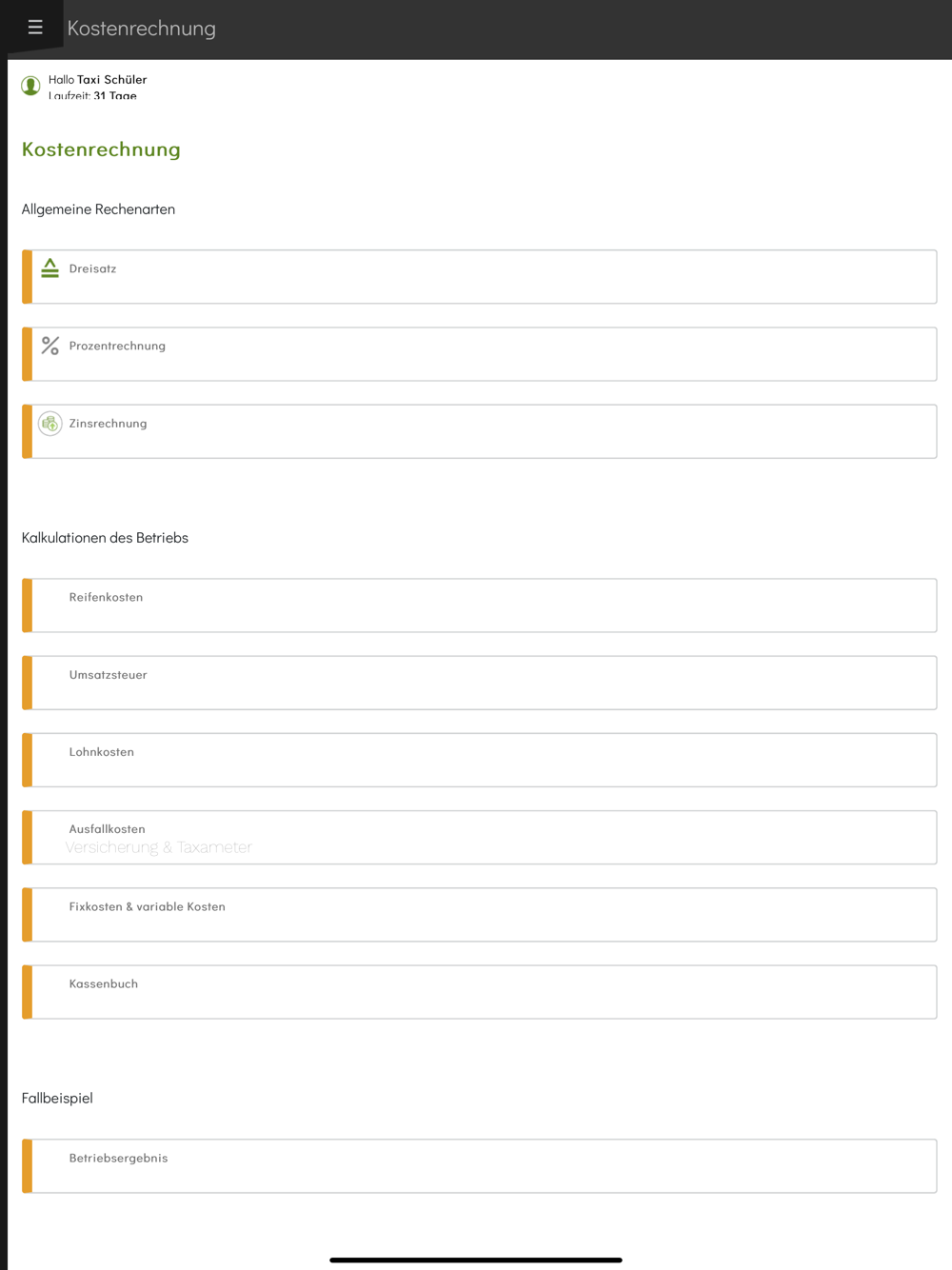
Task: Tap the Hallo Taxi Schüler greeting
Action: click(98, 80)
